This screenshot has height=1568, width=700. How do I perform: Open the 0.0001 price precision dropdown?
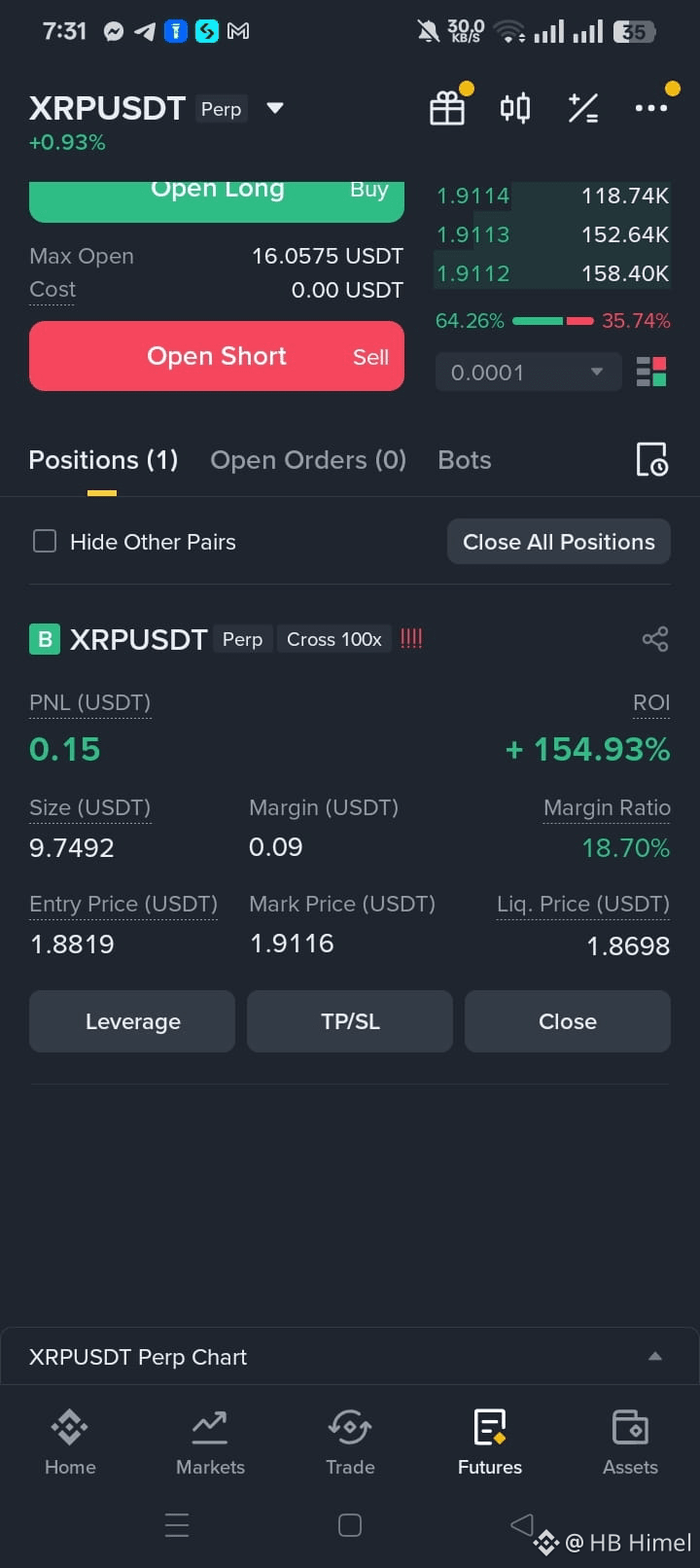click(x=528, y=372)
